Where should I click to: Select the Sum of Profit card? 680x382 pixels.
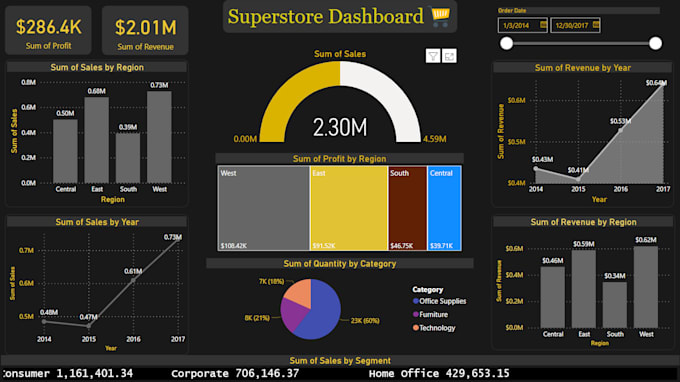pyautogui.click(x=48, y=30)
